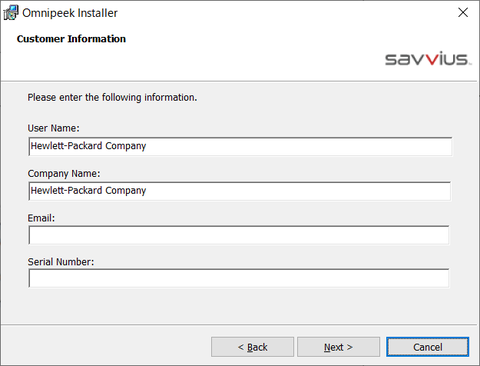Click the 'Omnipeek Installer' window title text

(x=70, y=13)
